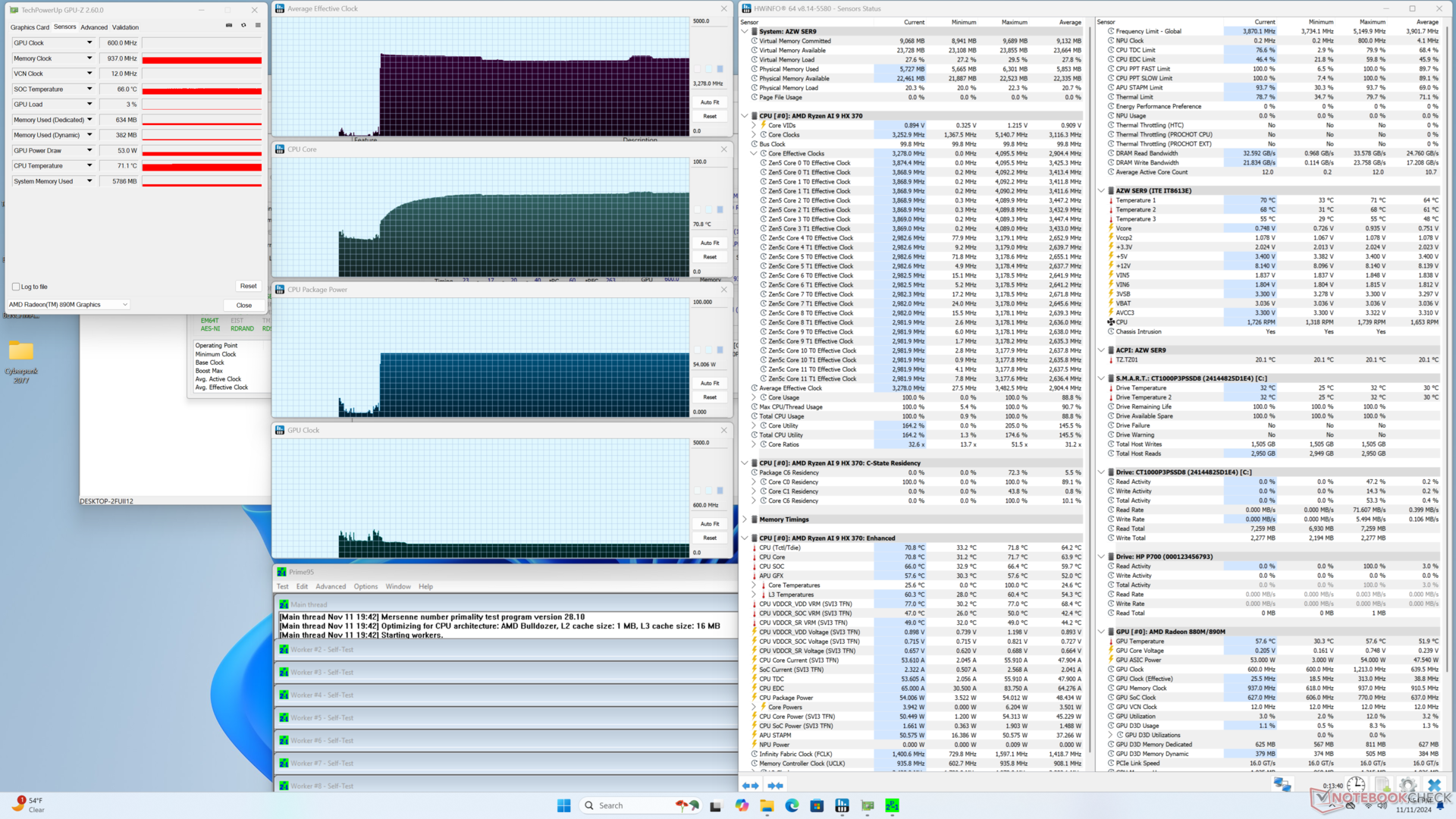Viewport: 1456px width, 819px height.
Task: Click the GPU-Z refresh icon
Action: coord(243,25)
